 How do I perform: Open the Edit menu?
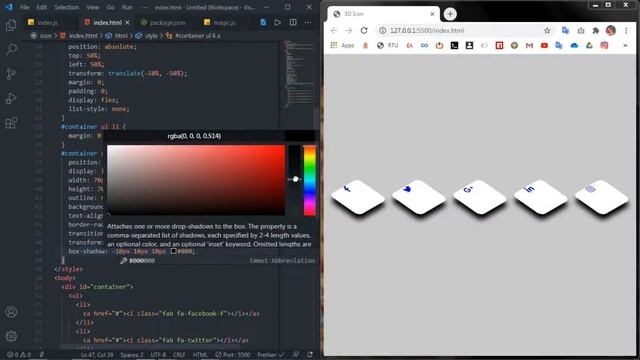(x=41, y=7)
